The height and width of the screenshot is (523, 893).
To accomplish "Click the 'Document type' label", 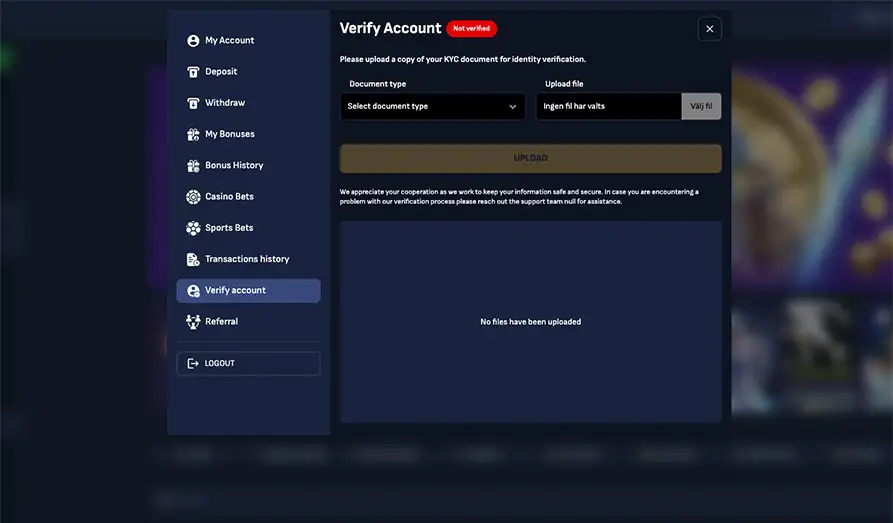I will (x=378, y=84).
